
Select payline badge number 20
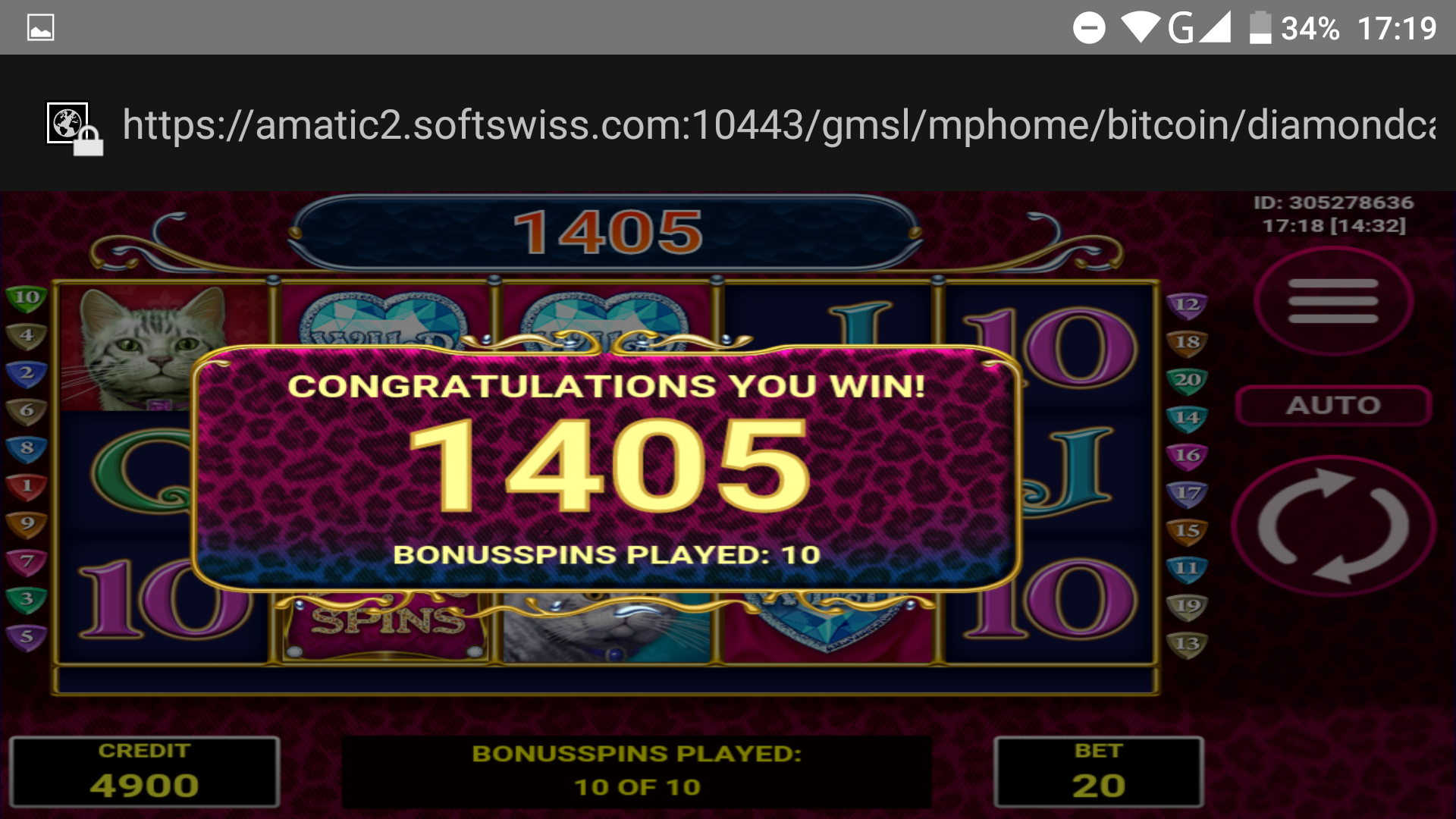pos(1187,380)
